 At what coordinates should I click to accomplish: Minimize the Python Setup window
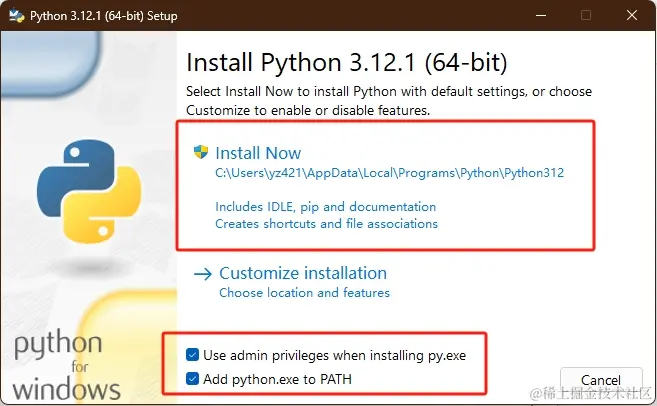[541, 16]
